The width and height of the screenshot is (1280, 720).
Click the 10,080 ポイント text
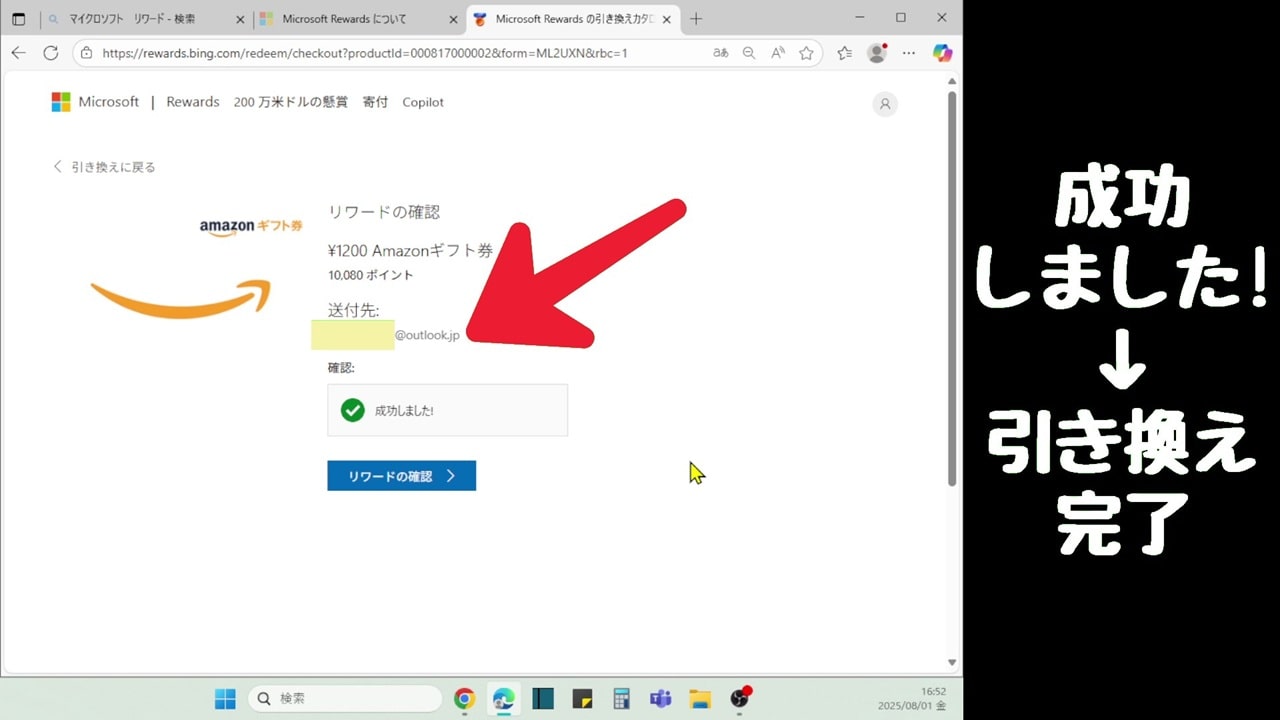[x=370, y=275]
